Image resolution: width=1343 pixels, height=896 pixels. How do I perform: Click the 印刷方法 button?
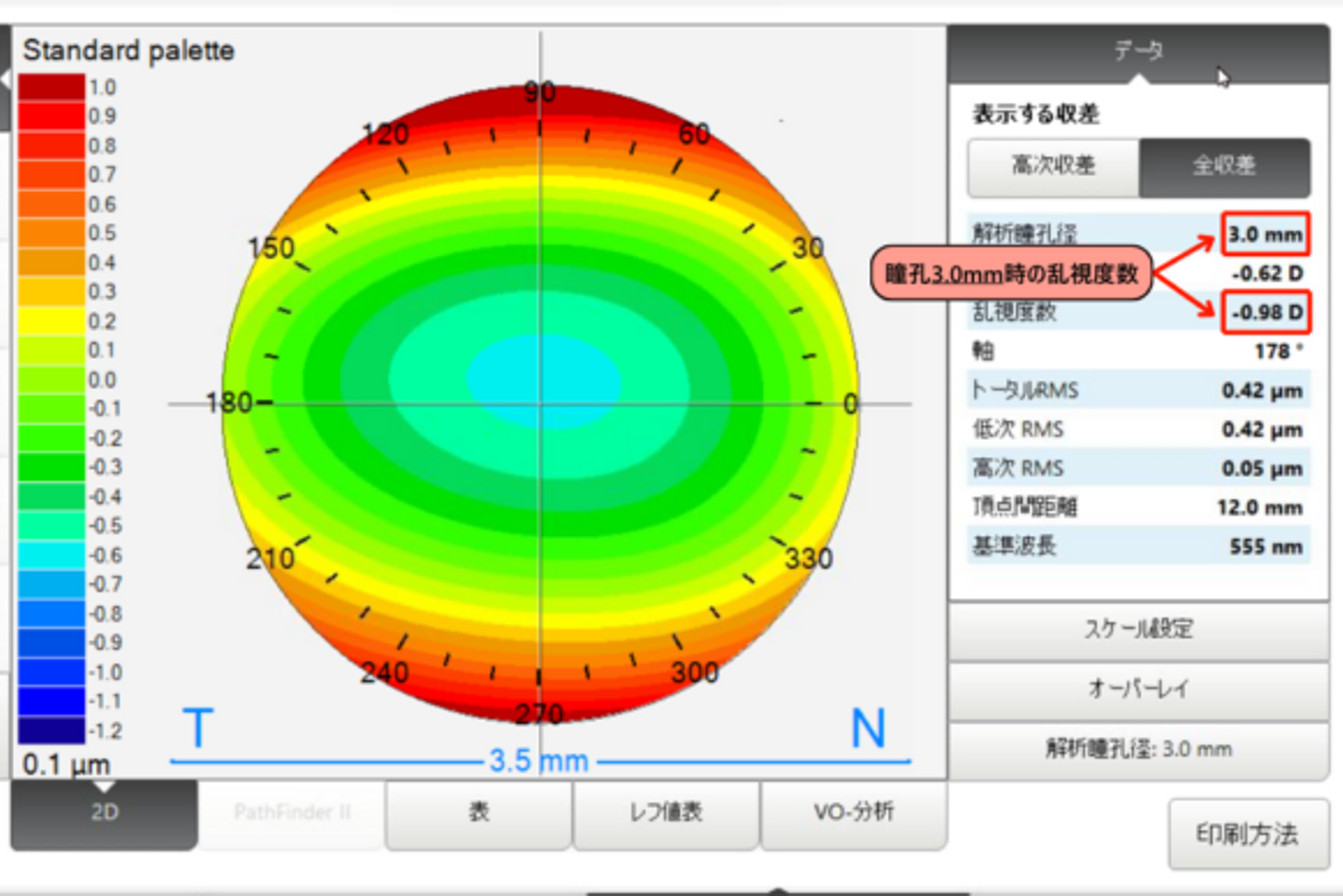[x=1248, y=834]
